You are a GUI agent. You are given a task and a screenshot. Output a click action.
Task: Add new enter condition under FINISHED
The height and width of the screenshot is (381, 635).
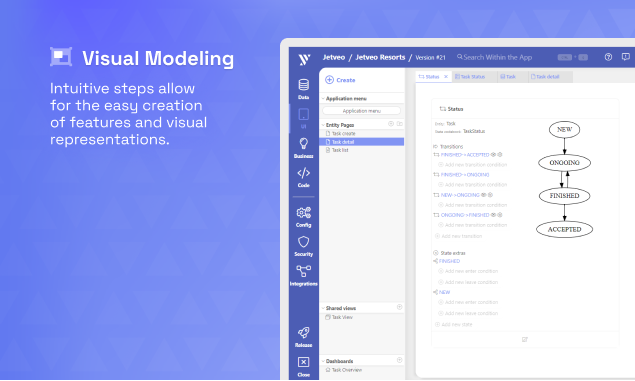[468, 271]
